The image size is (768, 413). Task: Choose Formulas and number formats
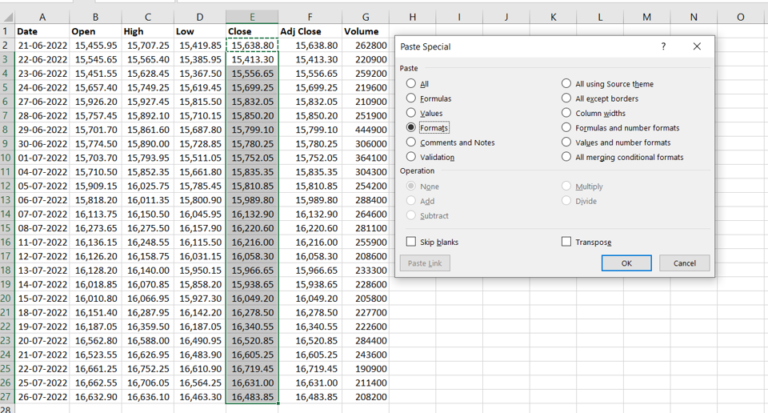[567, 128]
